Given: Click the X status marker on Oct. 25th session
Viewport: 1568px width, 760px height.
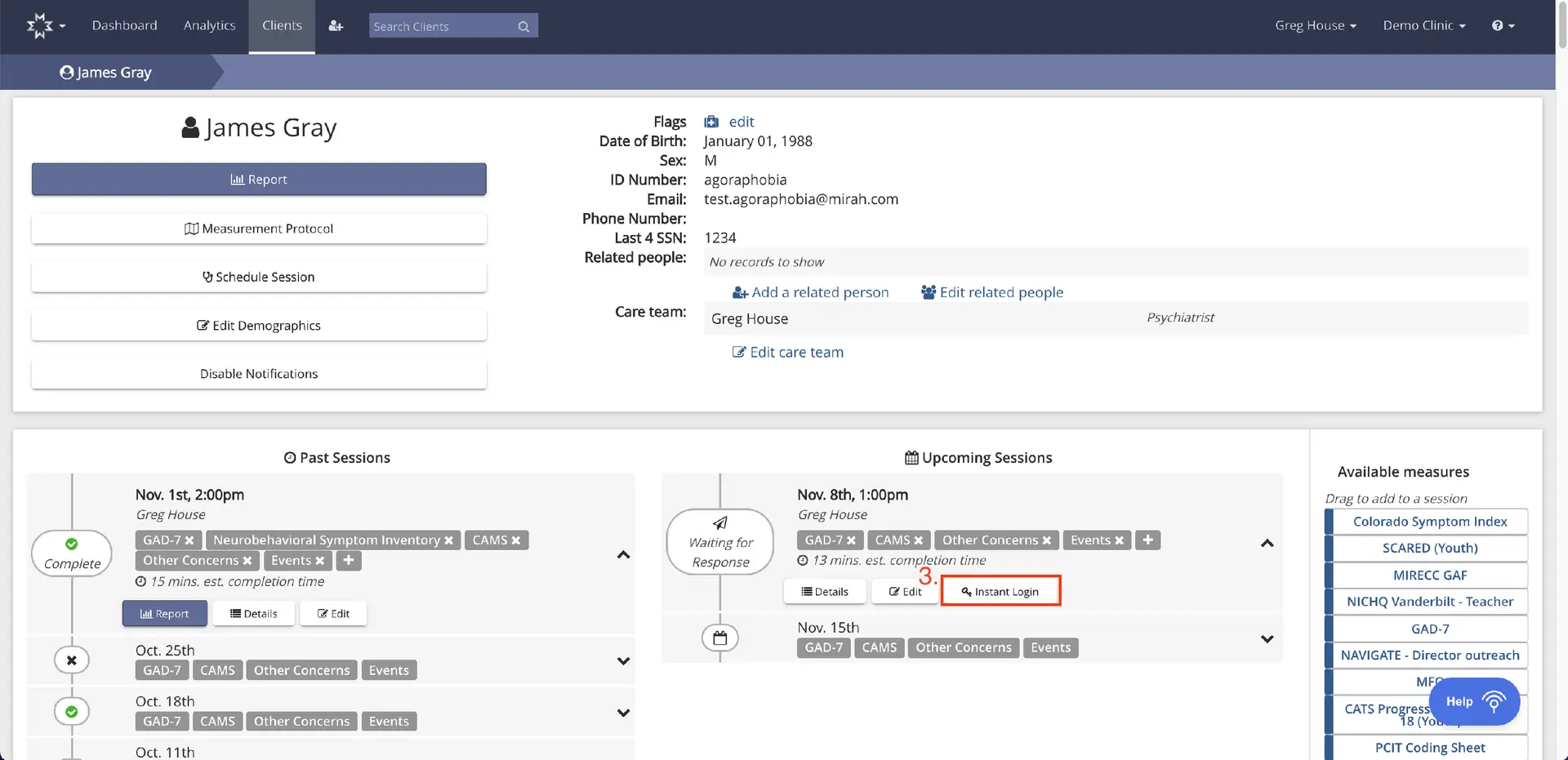Looking at the screenshot, I should pos(71,660).
